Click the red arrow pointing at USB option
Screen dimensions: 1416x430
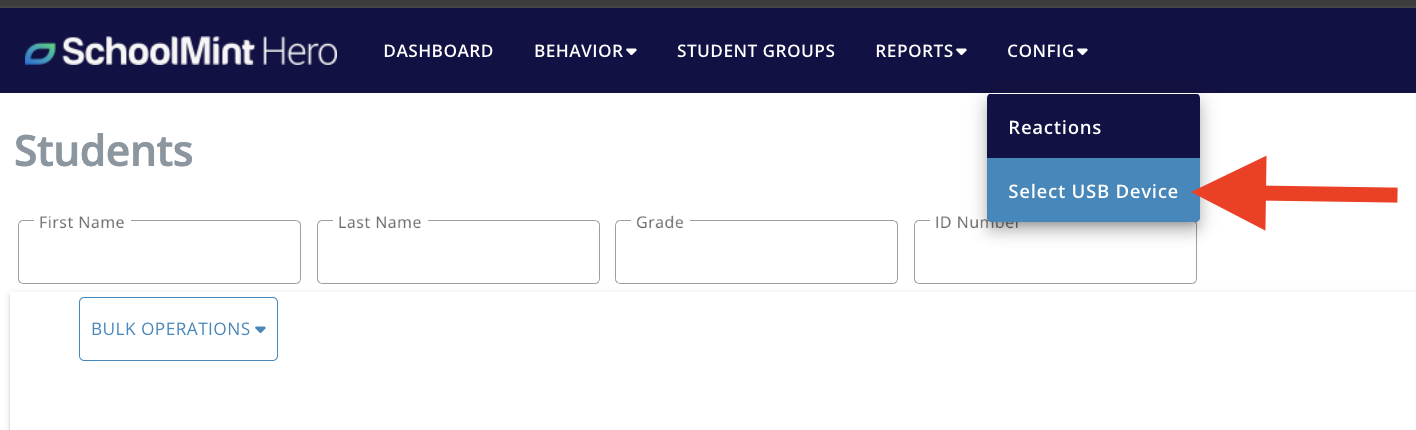(1296, 194)
